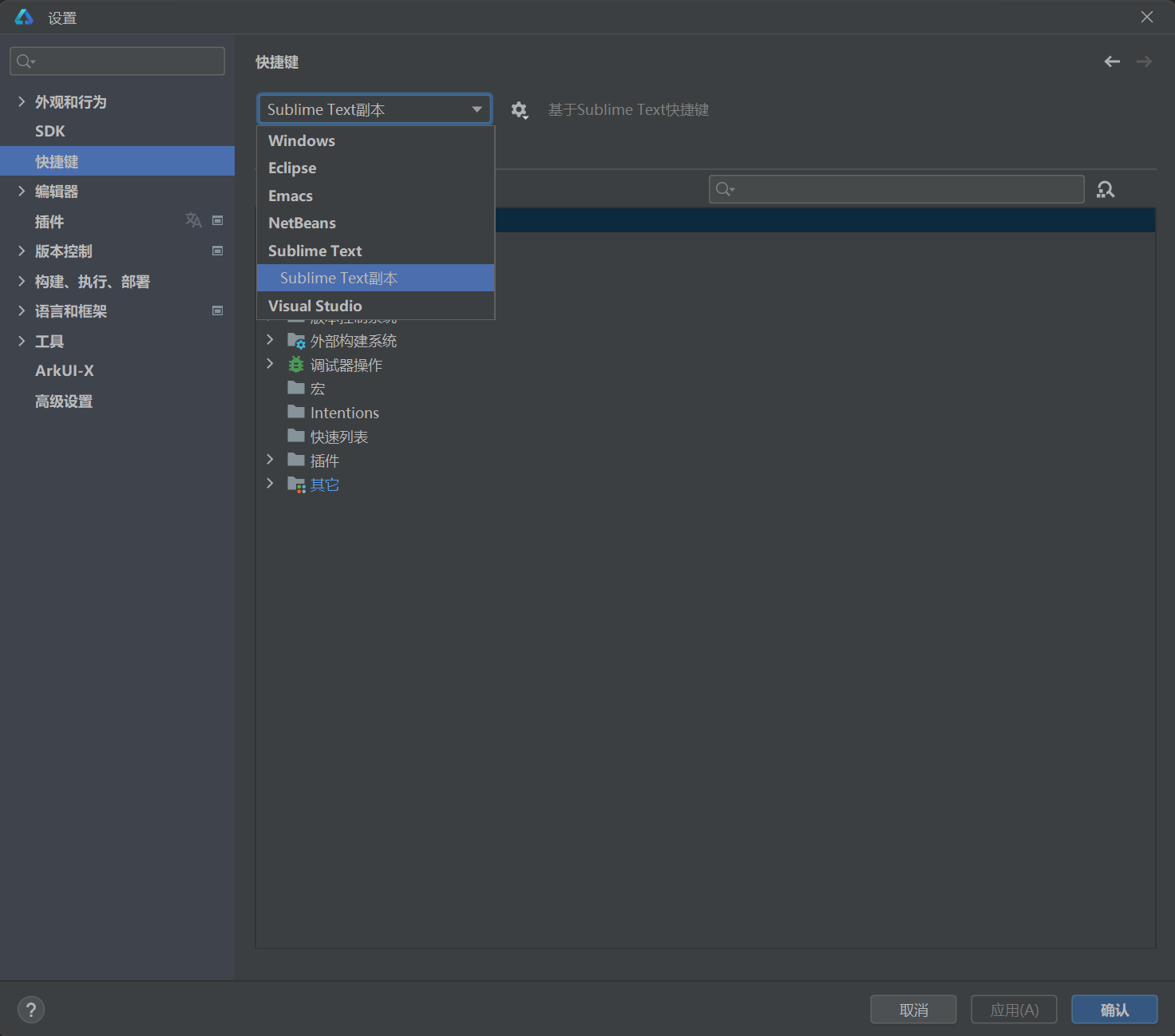1175x1036 pixels.
Task: Expand the plugins folder in keymap tree
Action: pyautogui.click(x=270, y=460)
